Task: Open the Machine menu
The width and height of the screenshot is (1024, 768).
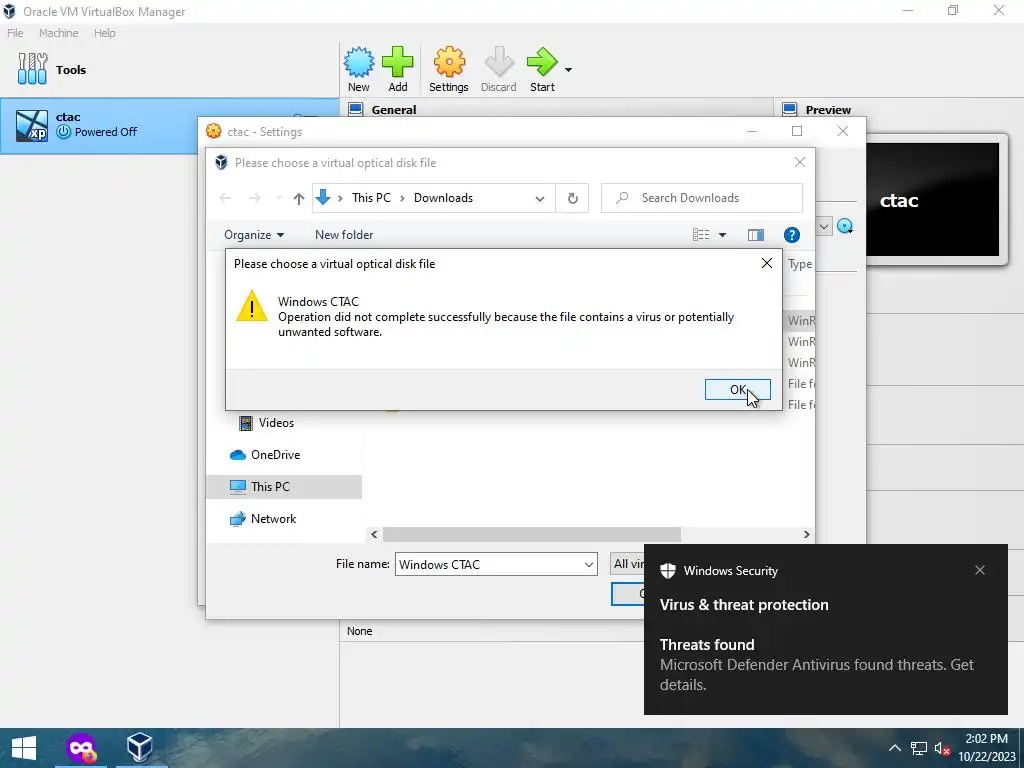Action: [58, 33]
